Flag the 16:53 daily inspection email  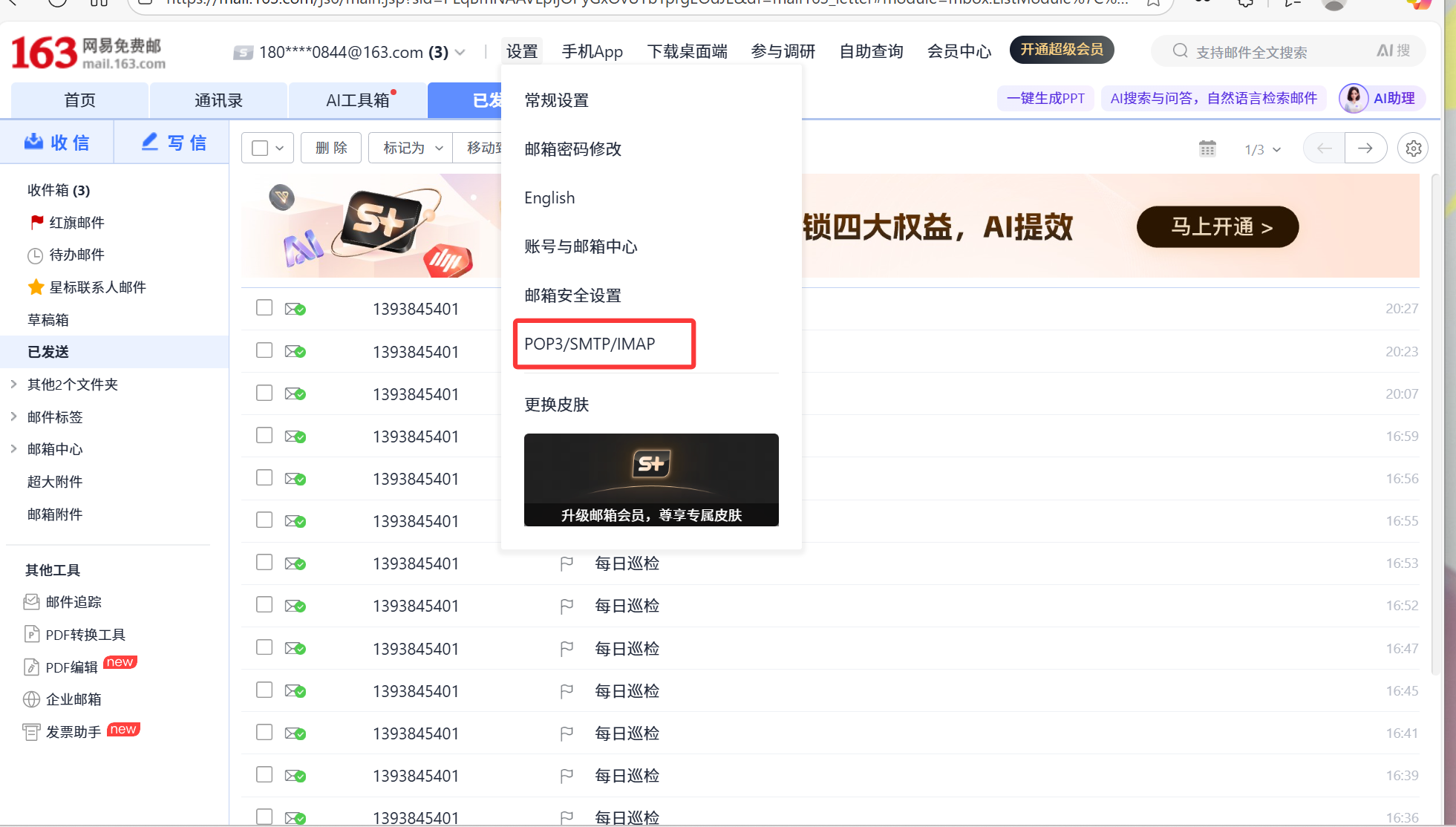click(x=567, y=563)
